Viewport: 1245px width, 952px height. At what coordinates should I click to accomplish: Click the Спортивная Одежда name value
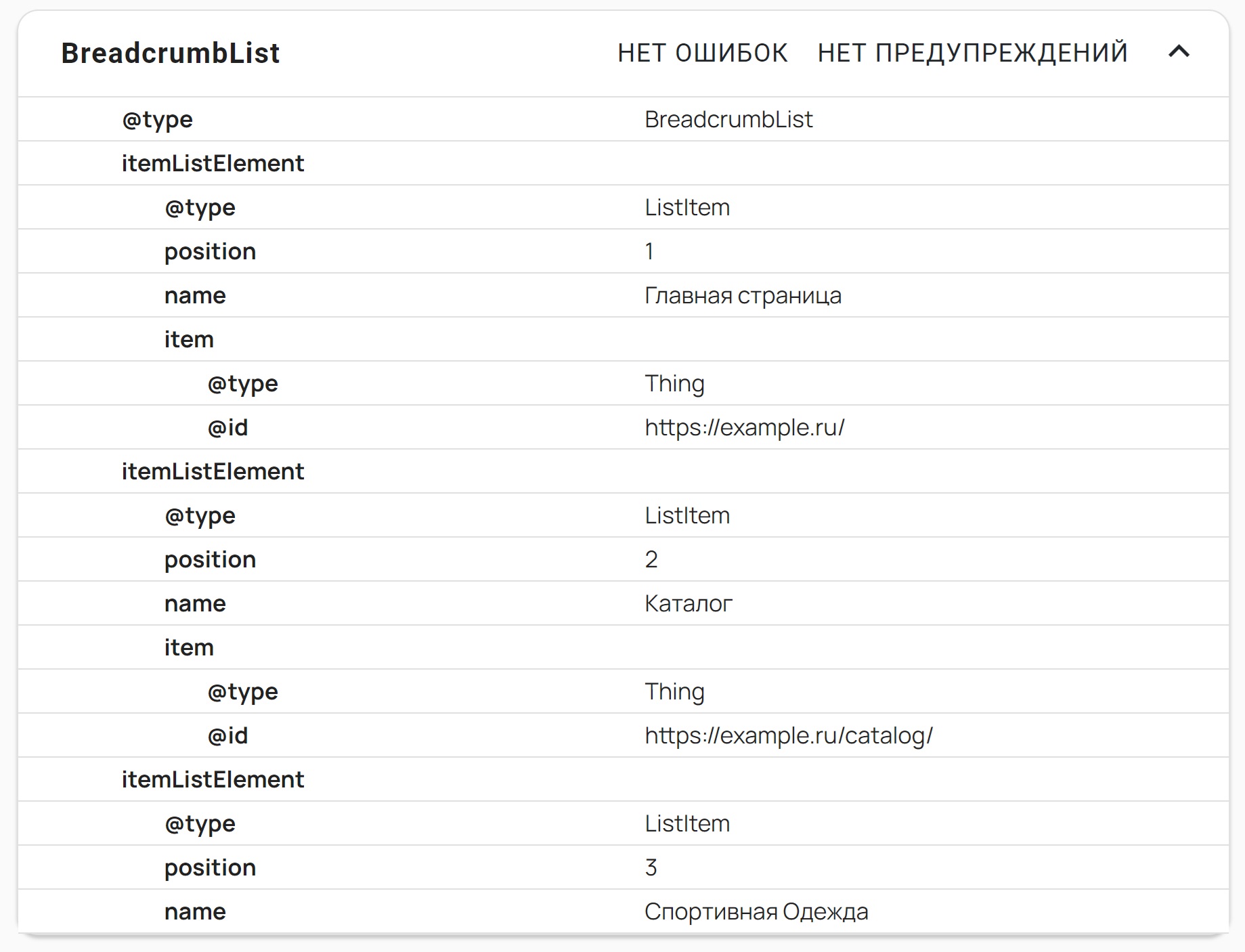756,911
